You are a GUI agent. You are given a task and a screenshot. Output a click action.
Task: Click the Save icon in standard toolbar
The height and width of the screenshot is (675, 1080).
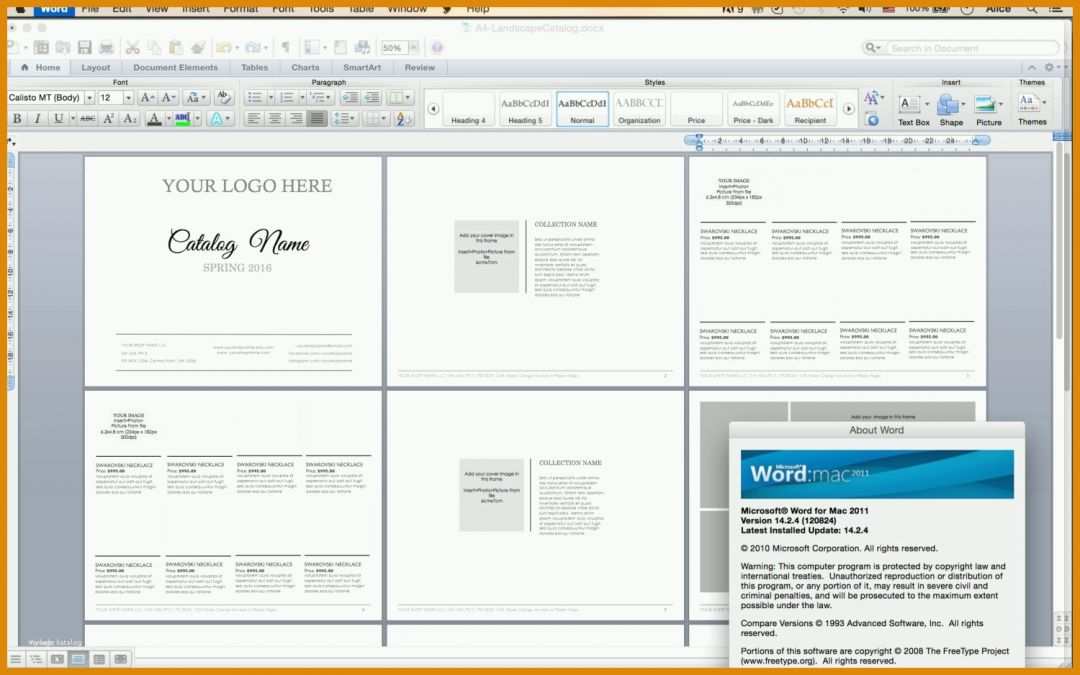point(85,48)
